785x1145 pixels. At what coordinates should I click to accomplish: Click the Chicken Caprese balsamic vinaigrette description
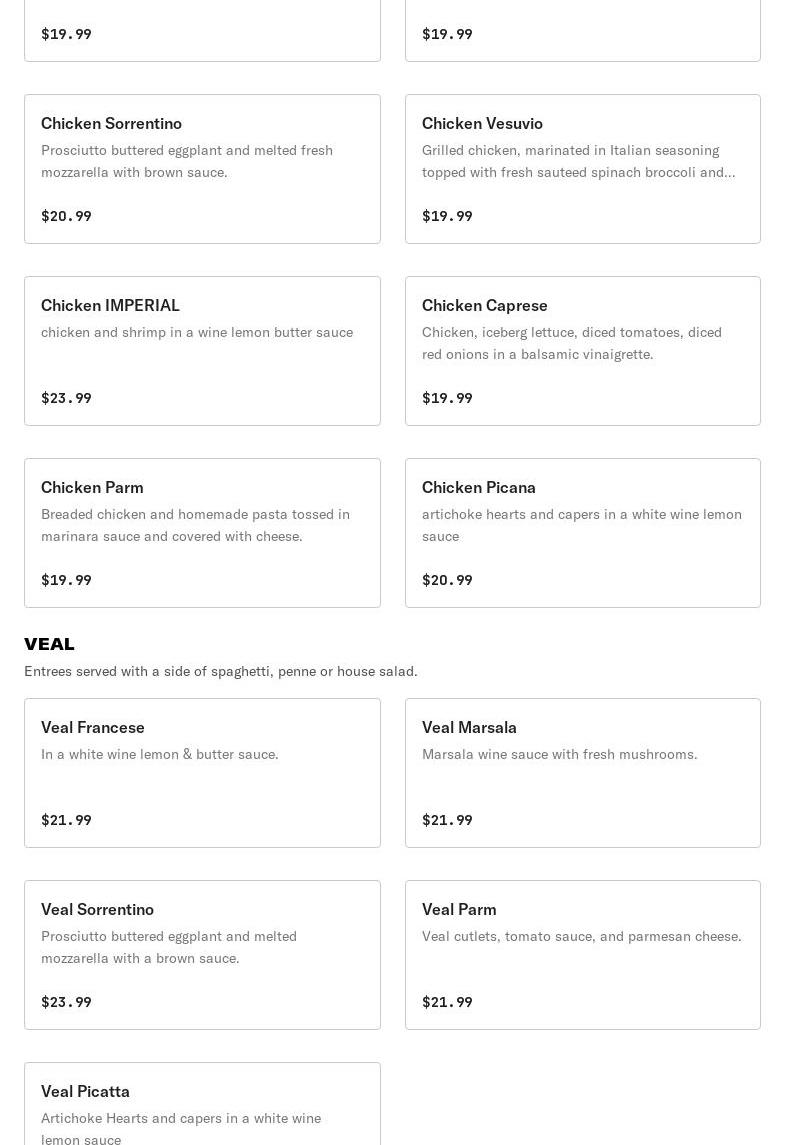571,343
